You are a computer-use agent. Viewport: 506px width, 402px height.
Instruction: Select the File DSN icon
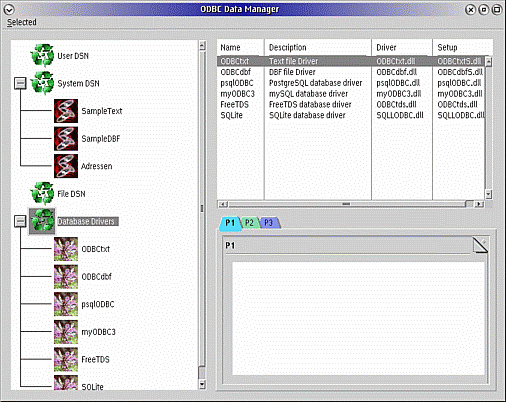tap(42, 193)
